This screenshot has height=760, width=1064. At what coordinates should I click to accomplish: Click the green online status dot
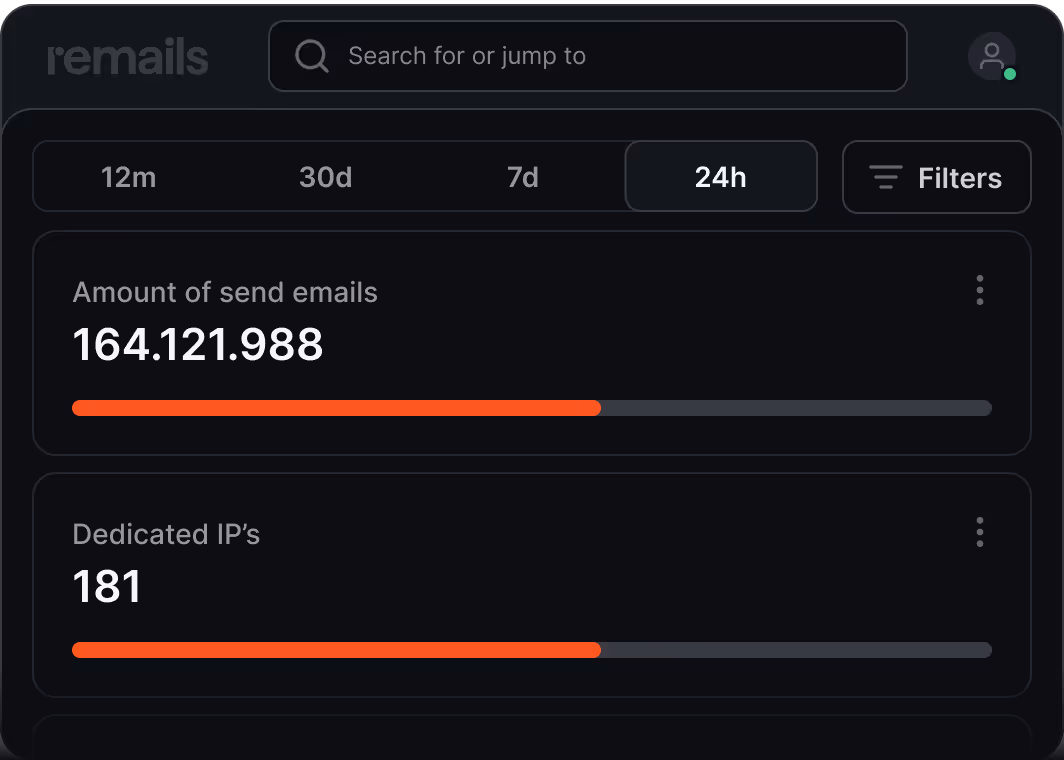pyautogui.click(x=1010, y=74)
